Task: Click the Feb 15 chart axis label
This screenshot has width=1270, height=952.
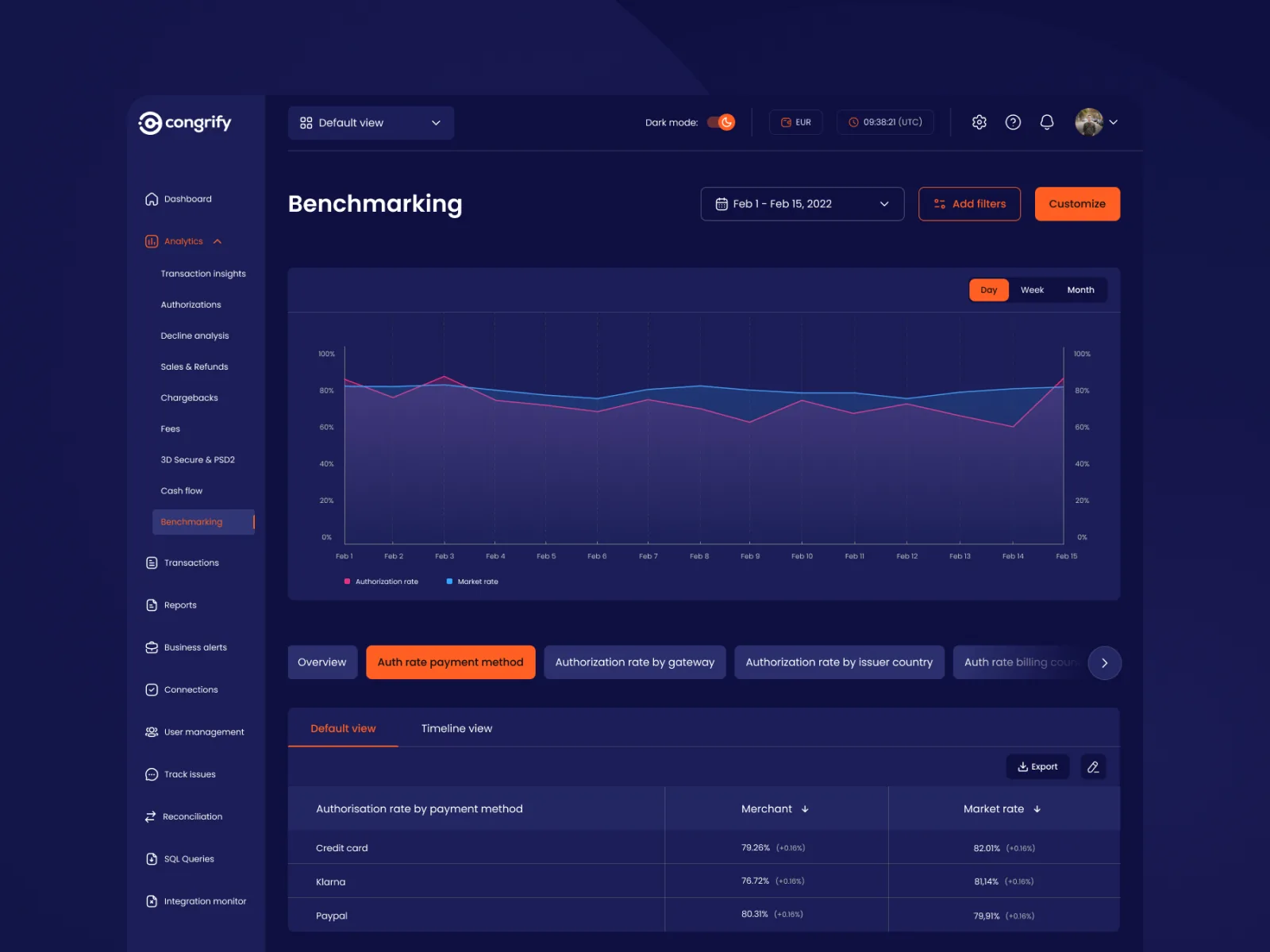Action: coord(1066,556)
